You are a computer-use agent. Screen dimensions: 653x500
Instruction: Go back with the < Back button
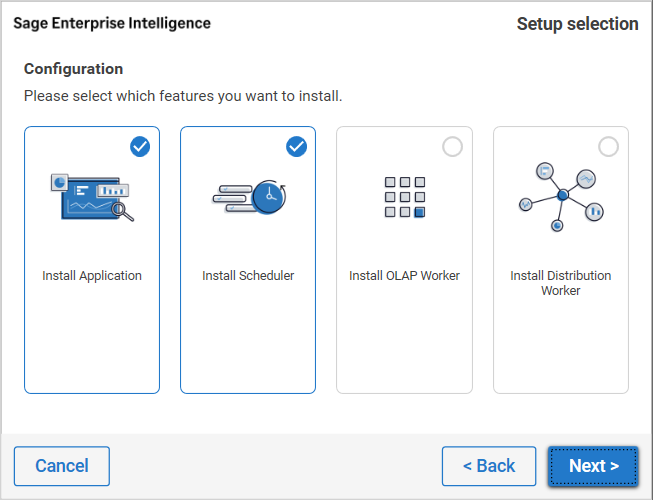(x=489, y=466)
